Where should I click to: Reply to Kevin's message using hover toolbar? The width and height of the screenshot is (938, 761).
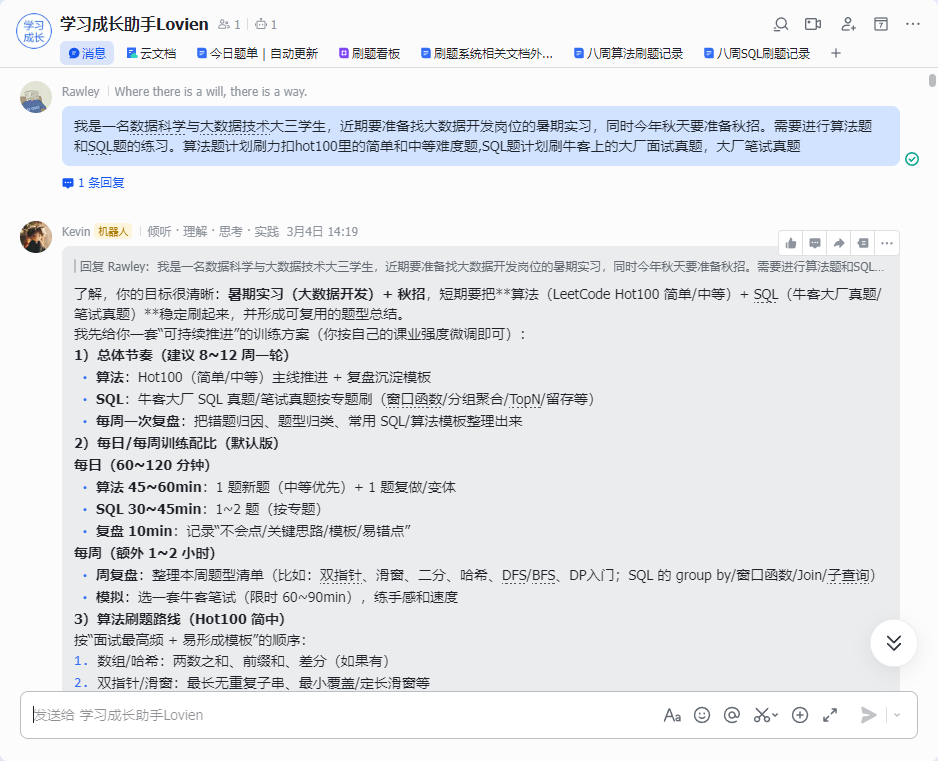point(815,243)
